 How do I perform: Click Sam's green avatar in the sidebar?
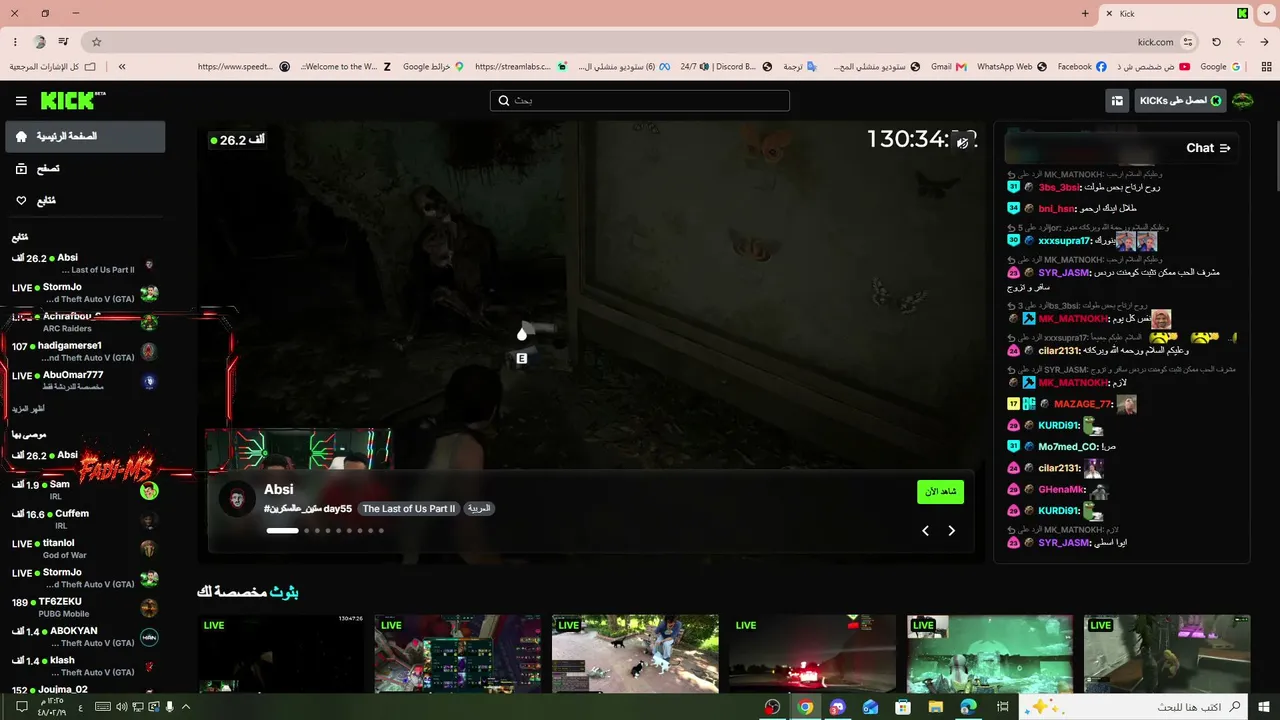click(x=149, y=490)
